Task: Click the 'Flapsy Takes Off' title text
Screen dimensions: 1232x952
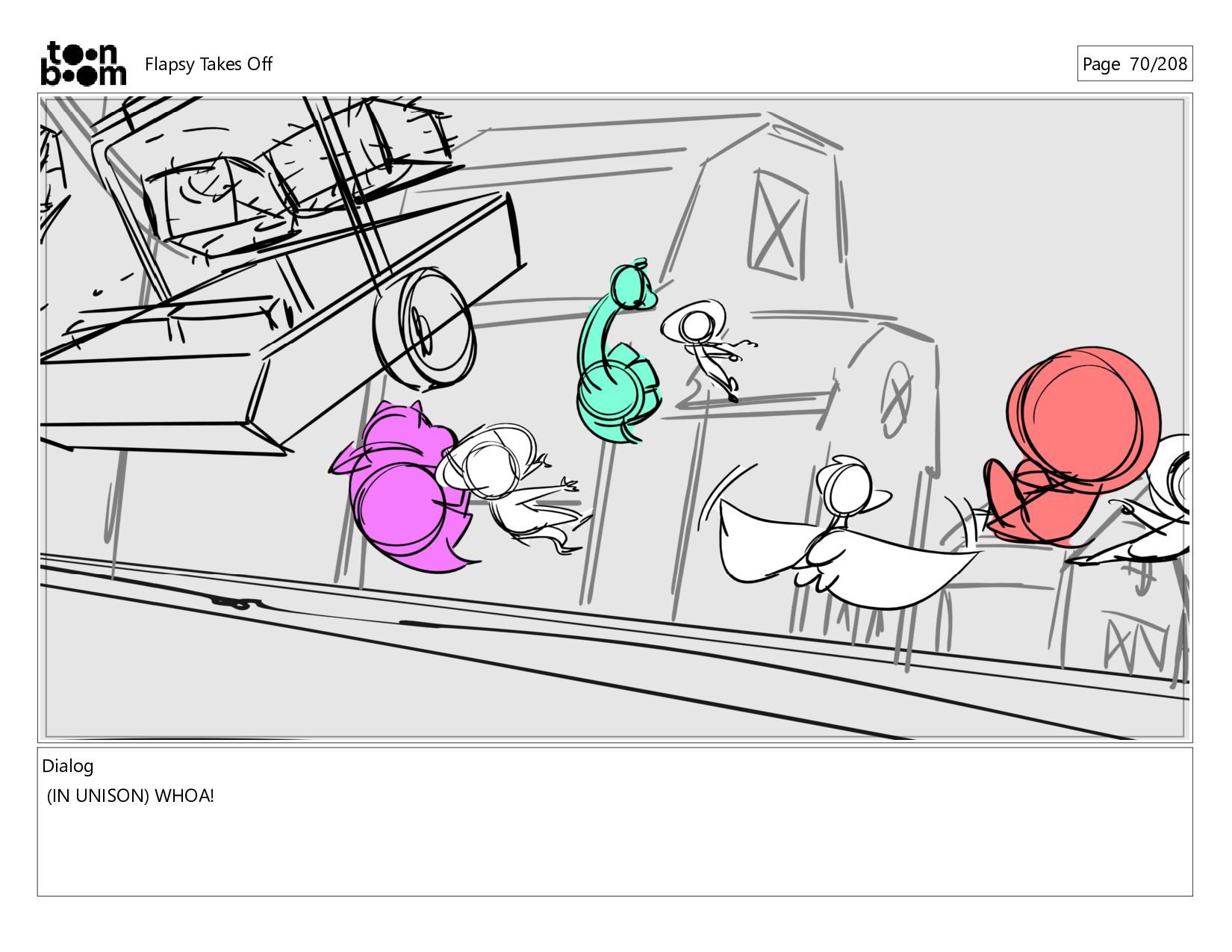Action: pos(208,64)
